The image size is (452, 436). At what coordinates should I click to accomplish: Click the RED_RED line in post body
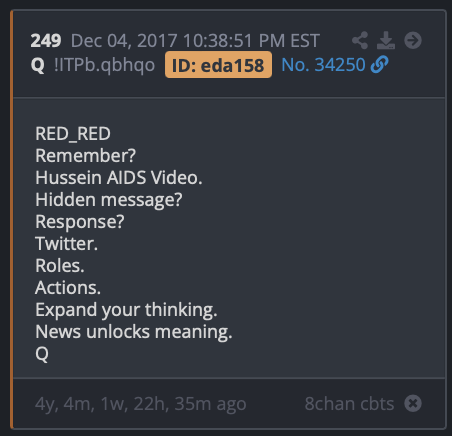73,134
